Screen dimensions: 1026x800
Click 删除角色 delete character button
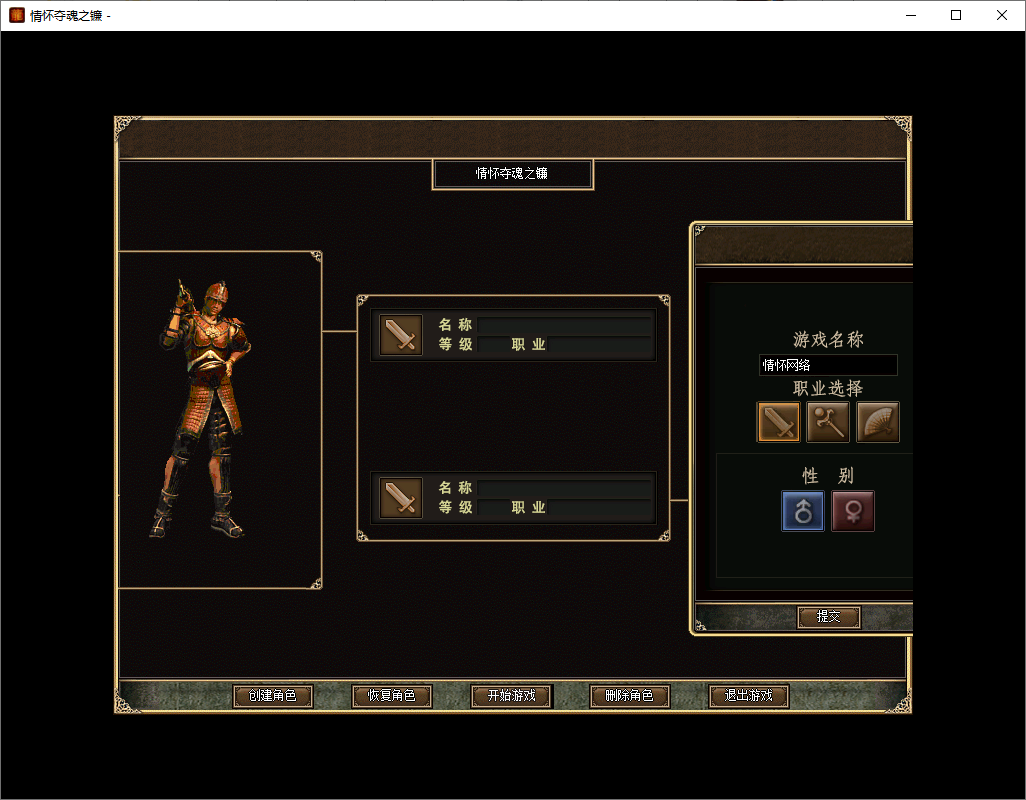(x=629, y=695)
